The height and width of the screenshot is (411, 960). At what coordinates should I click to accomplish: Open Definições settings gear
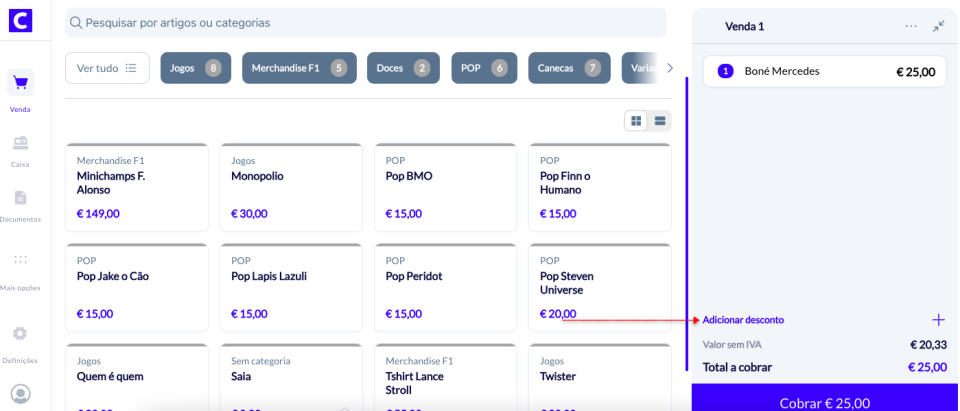20,340
